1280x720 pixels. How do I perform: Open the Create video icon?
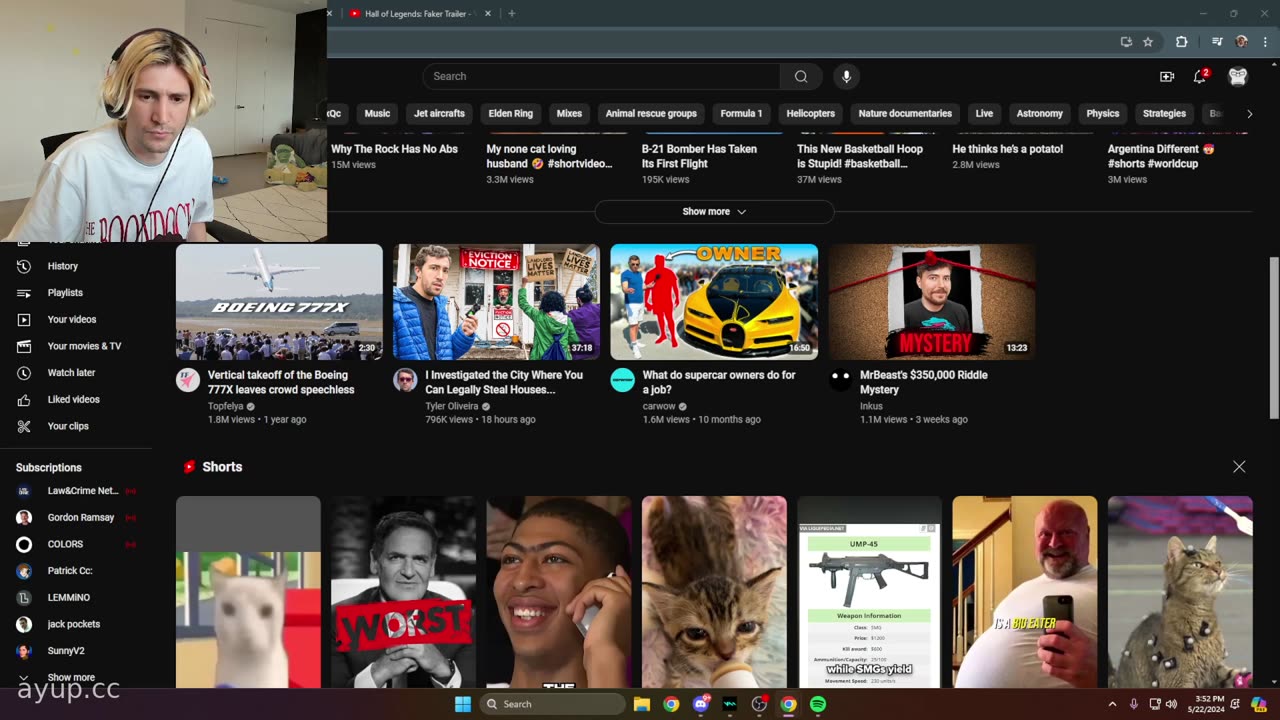1166,76
